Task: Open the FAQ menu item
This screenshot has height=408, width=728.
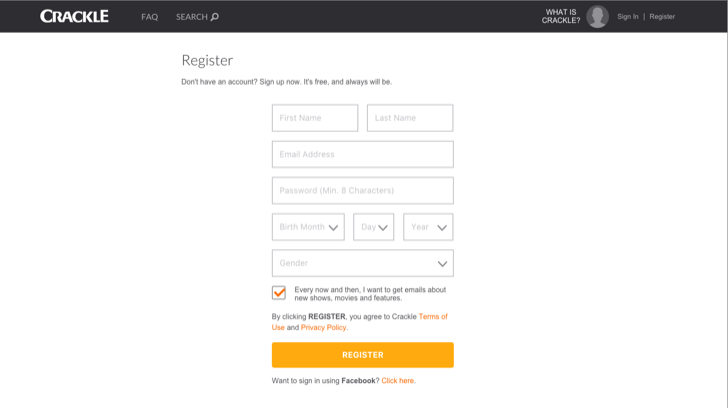Action: [150, 17]
